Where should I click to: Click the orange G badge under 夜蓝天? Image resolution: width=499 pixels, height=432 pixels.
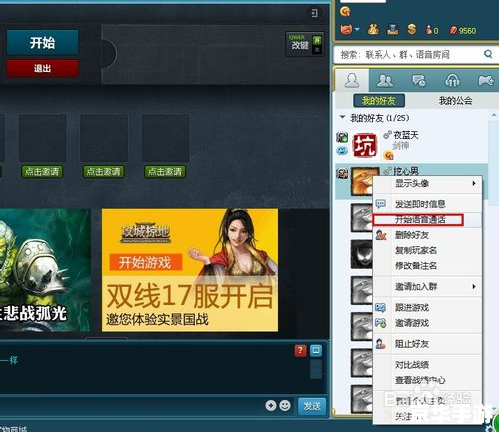click(388, 155)
